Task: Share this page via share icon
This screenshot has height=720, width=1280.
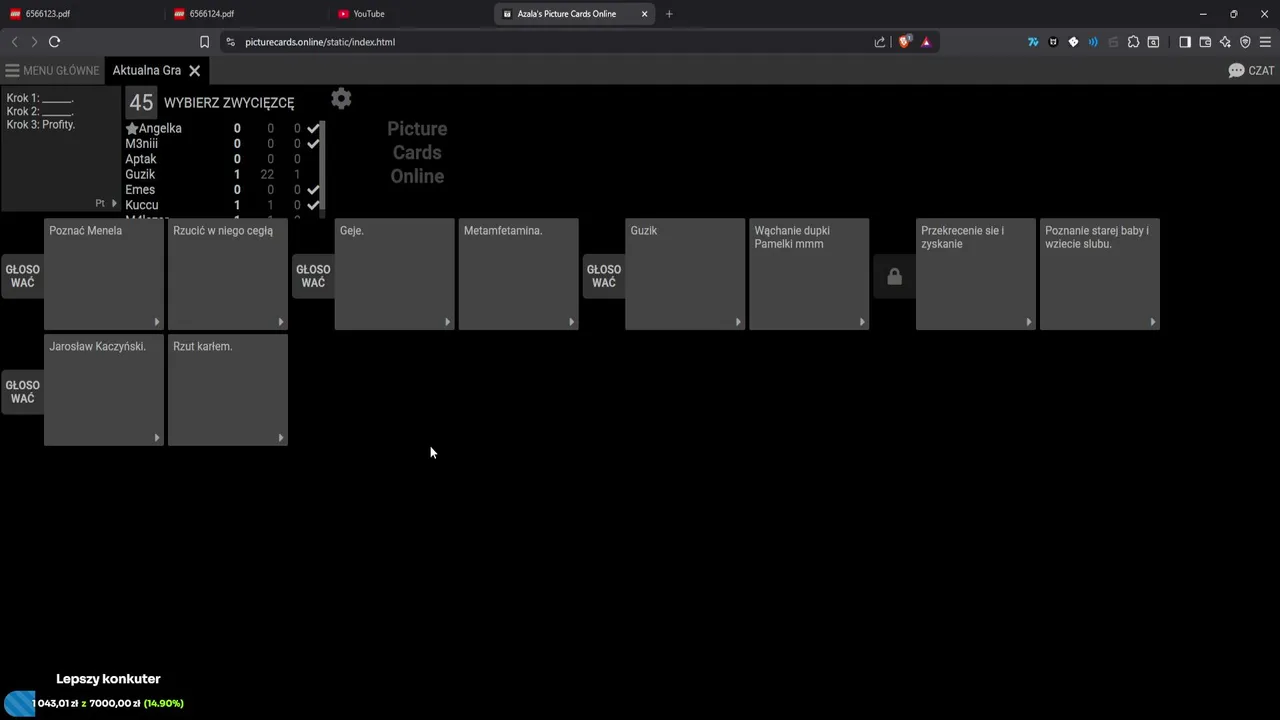Action: (x=880, y=42)
